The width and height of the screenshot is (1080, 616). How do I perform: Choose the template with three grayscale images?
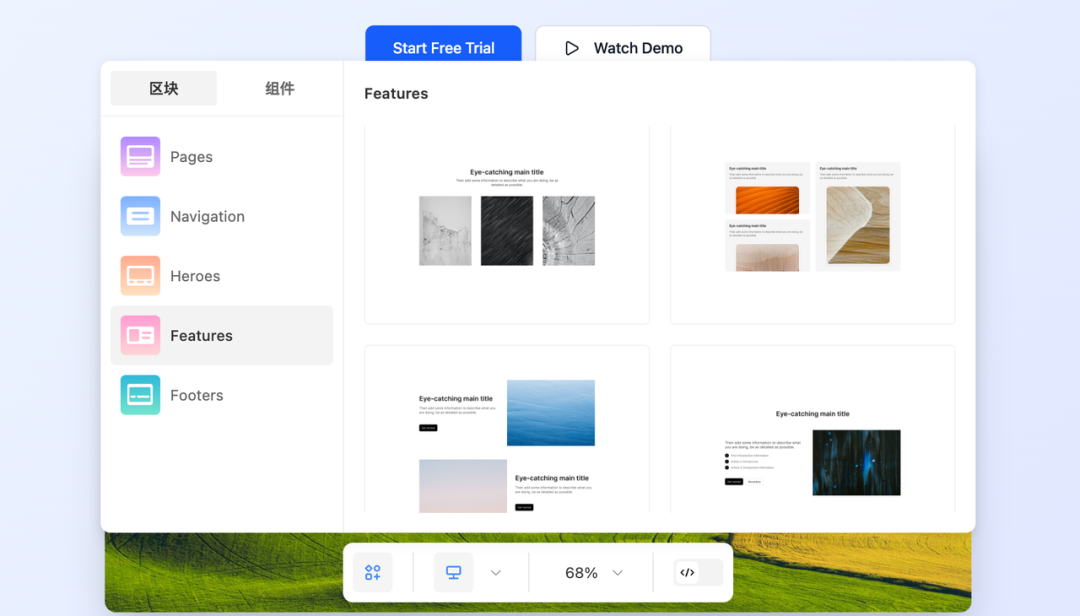507,224
